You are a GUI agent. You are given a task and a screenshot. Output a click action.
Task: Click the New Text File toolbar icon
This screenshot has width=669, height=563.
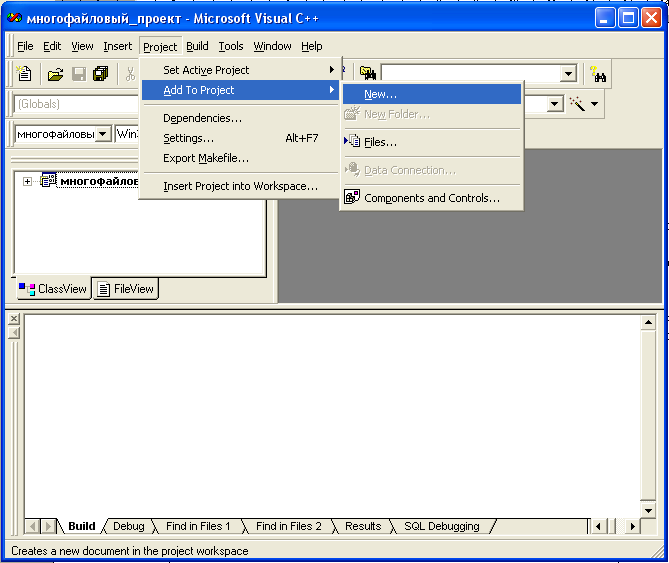[24, 73]
